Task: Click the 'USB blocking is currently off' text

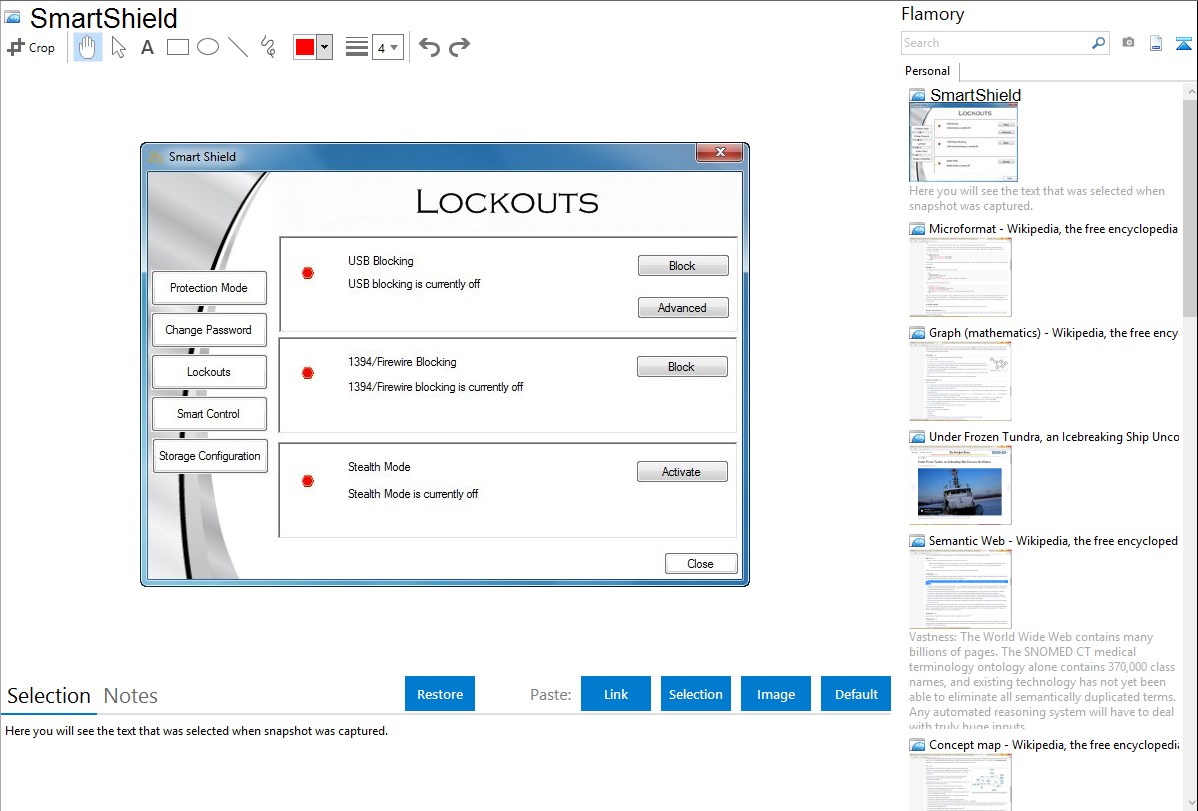Action: coord(414,284)
